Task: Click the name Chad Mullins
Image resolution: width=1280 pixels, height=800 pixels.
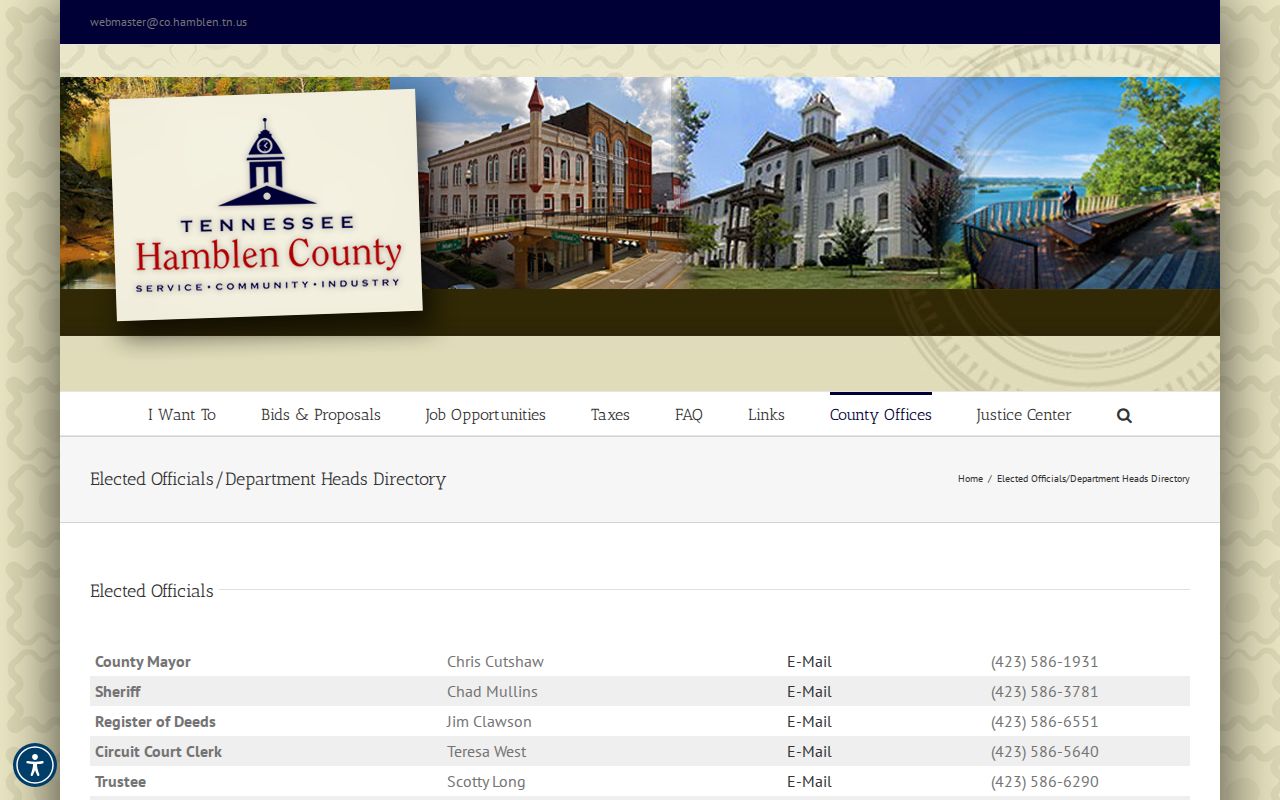Action: coord(492,691)
